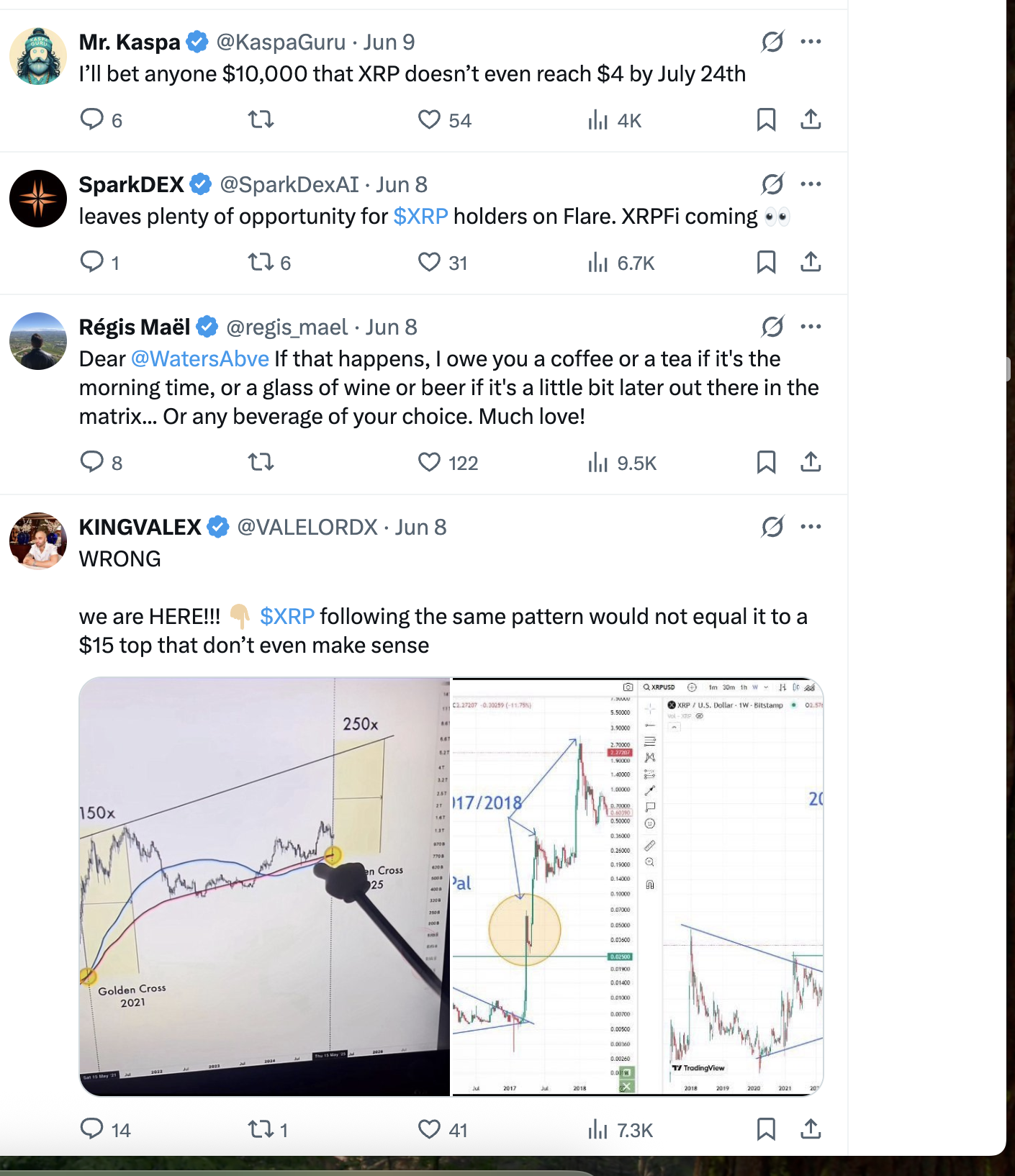Open the @KaspaGuru profile handle
This screenshot has height=1176, width=1015.
[281, 42]
